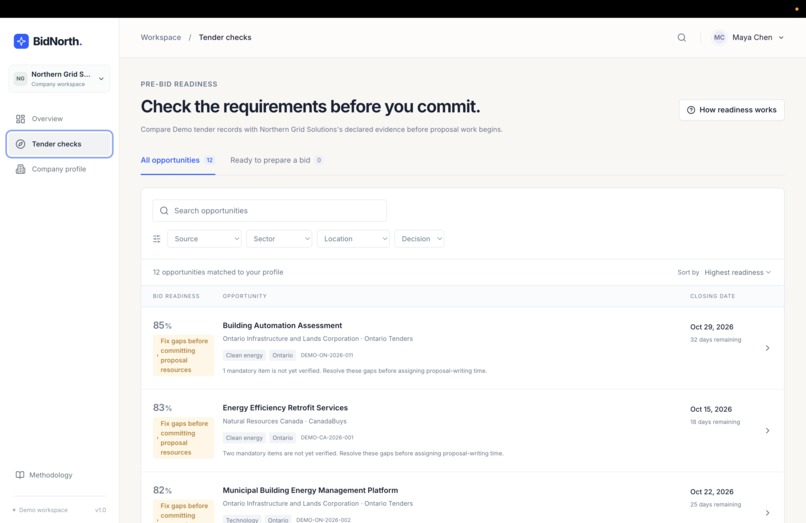The width and height of the screenshot is (806, 523).
Task: Click question mark icon on How readiness works
Action: 691,110
